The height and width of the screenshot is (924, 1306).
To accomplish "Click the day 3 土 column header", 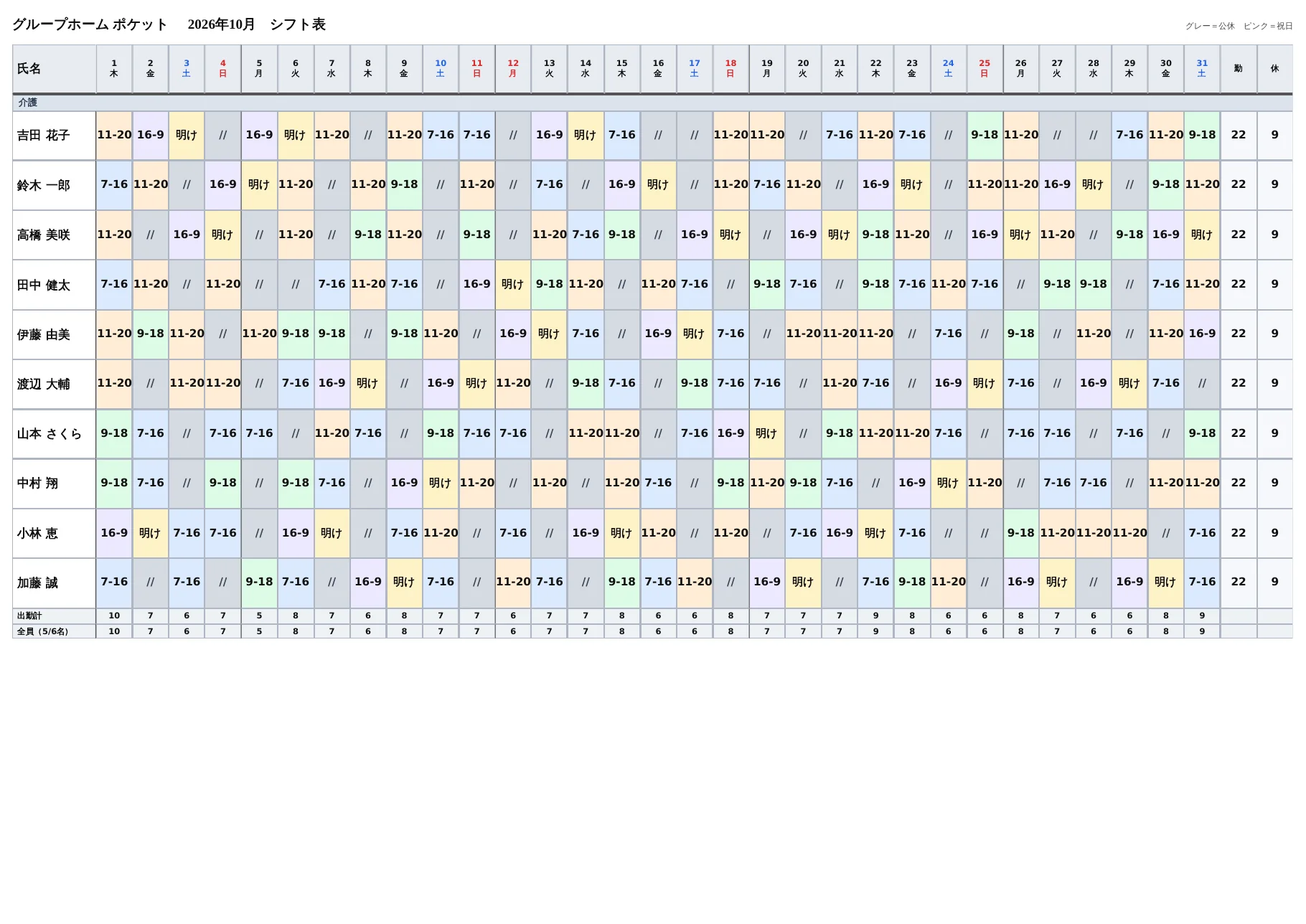I will pyautogui.click(x=187, y=69).
